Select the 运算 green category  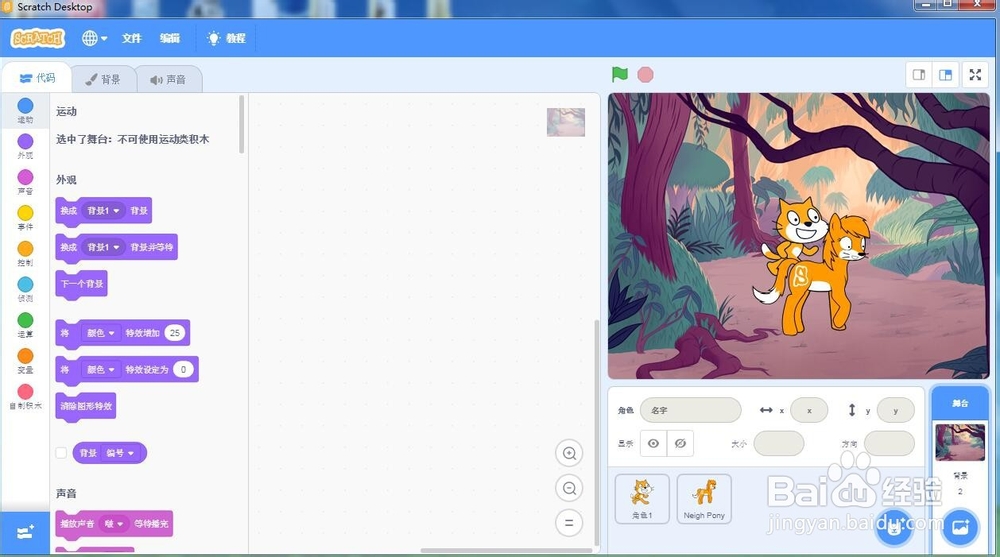point(26,324)
